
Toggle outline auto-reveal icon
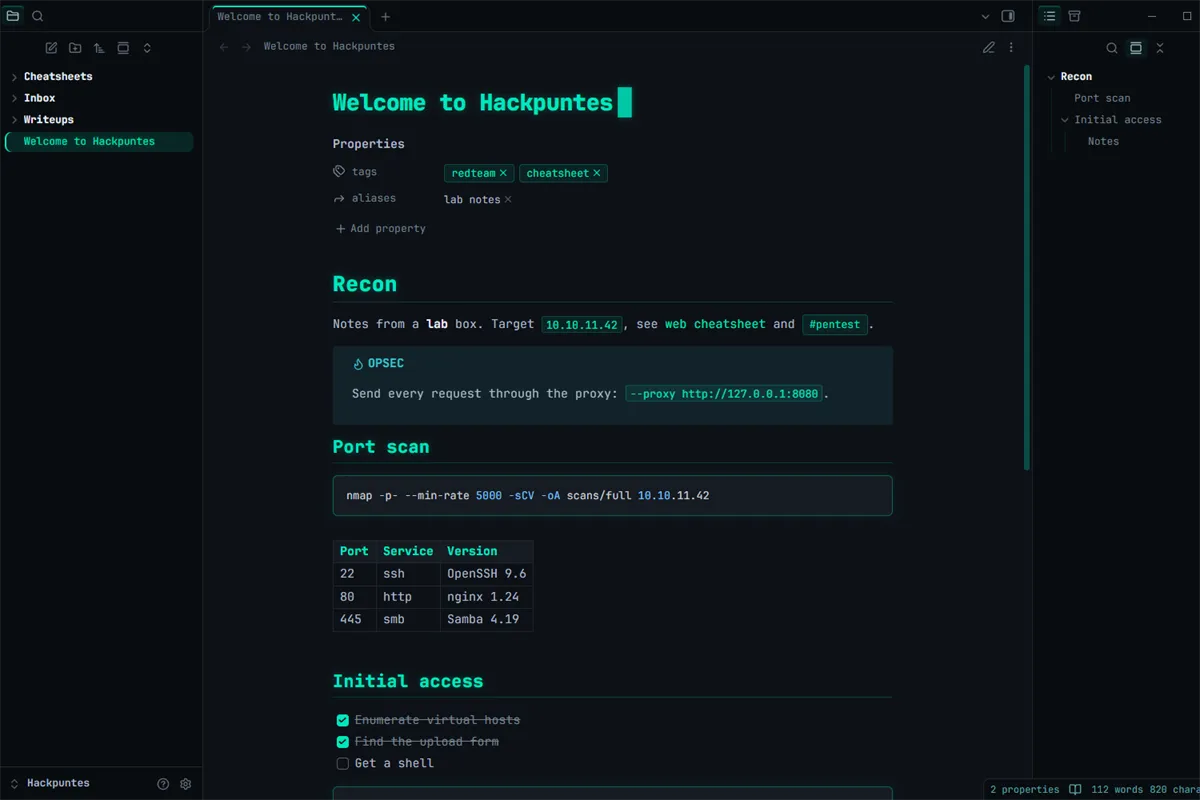[x=1136, y=48]
